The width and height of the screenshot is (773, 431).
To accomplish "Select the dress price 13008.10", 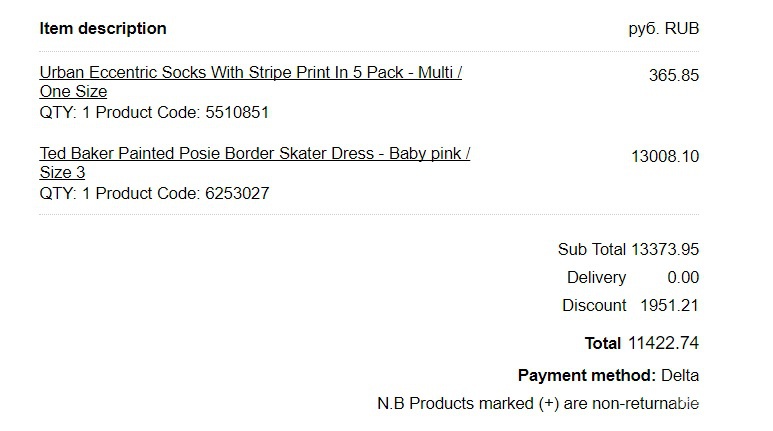I will pos(665,156).
